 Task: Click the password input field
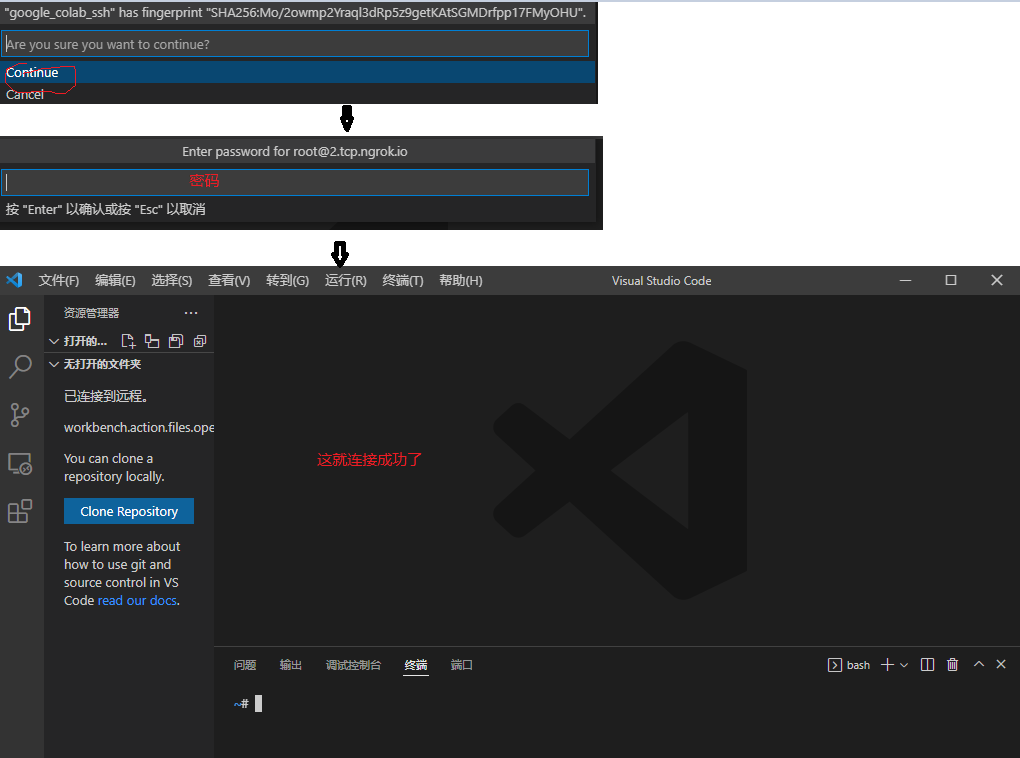(296, 182)
